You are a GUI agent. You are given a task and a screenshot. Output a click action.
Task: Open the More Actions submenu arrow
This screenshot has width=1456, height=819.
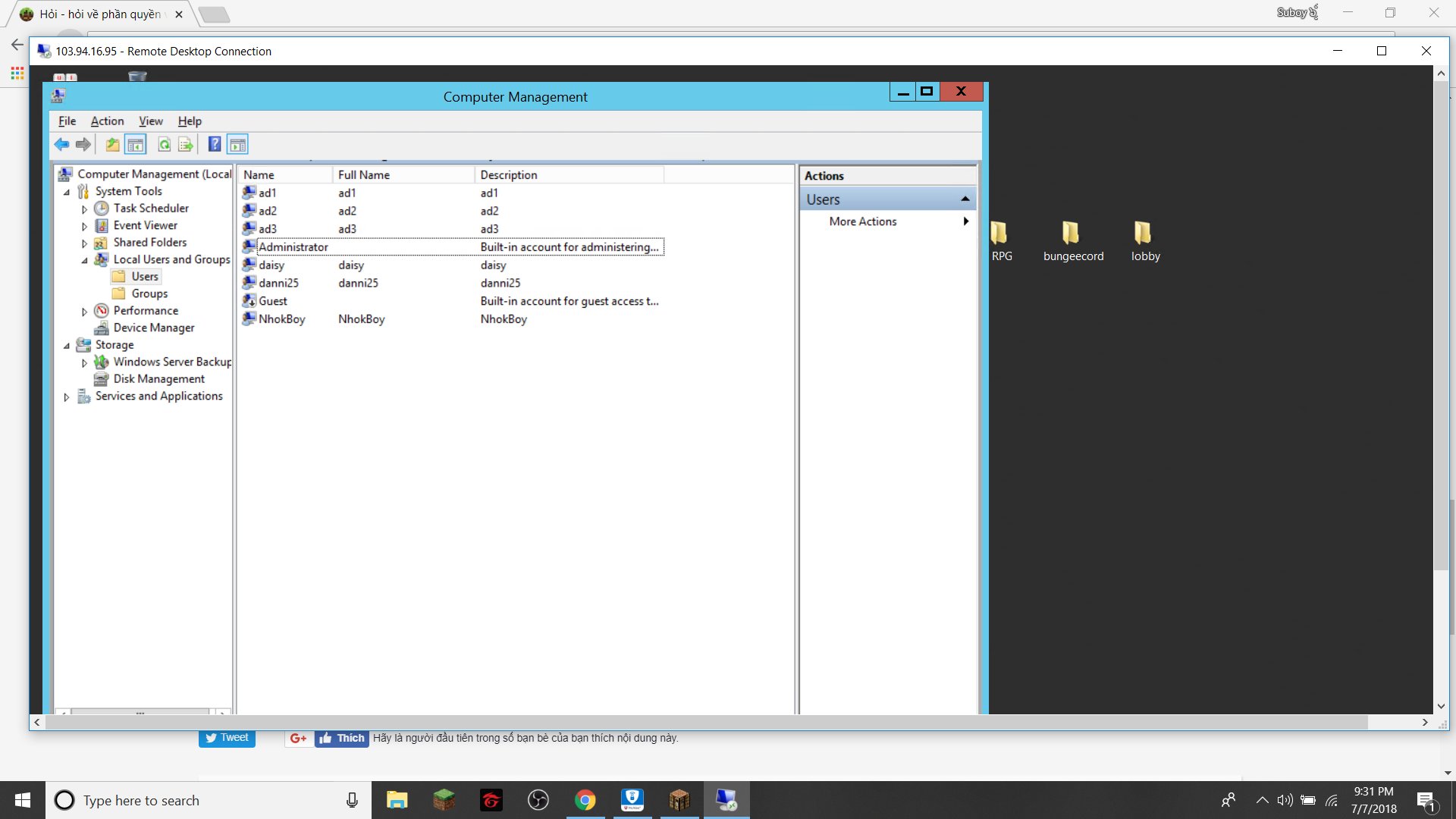click(965, 221)
